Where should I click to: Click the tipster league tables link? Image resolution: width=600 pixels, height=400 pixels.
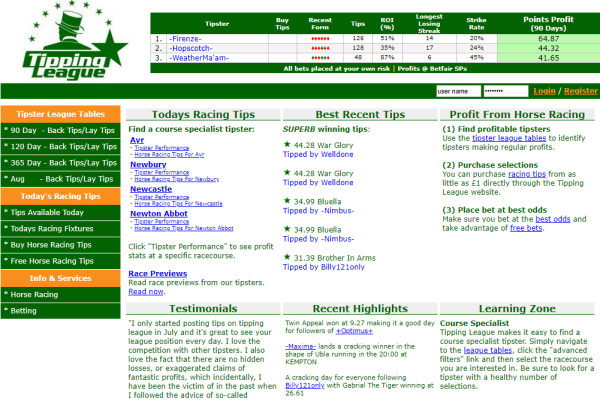509,138
